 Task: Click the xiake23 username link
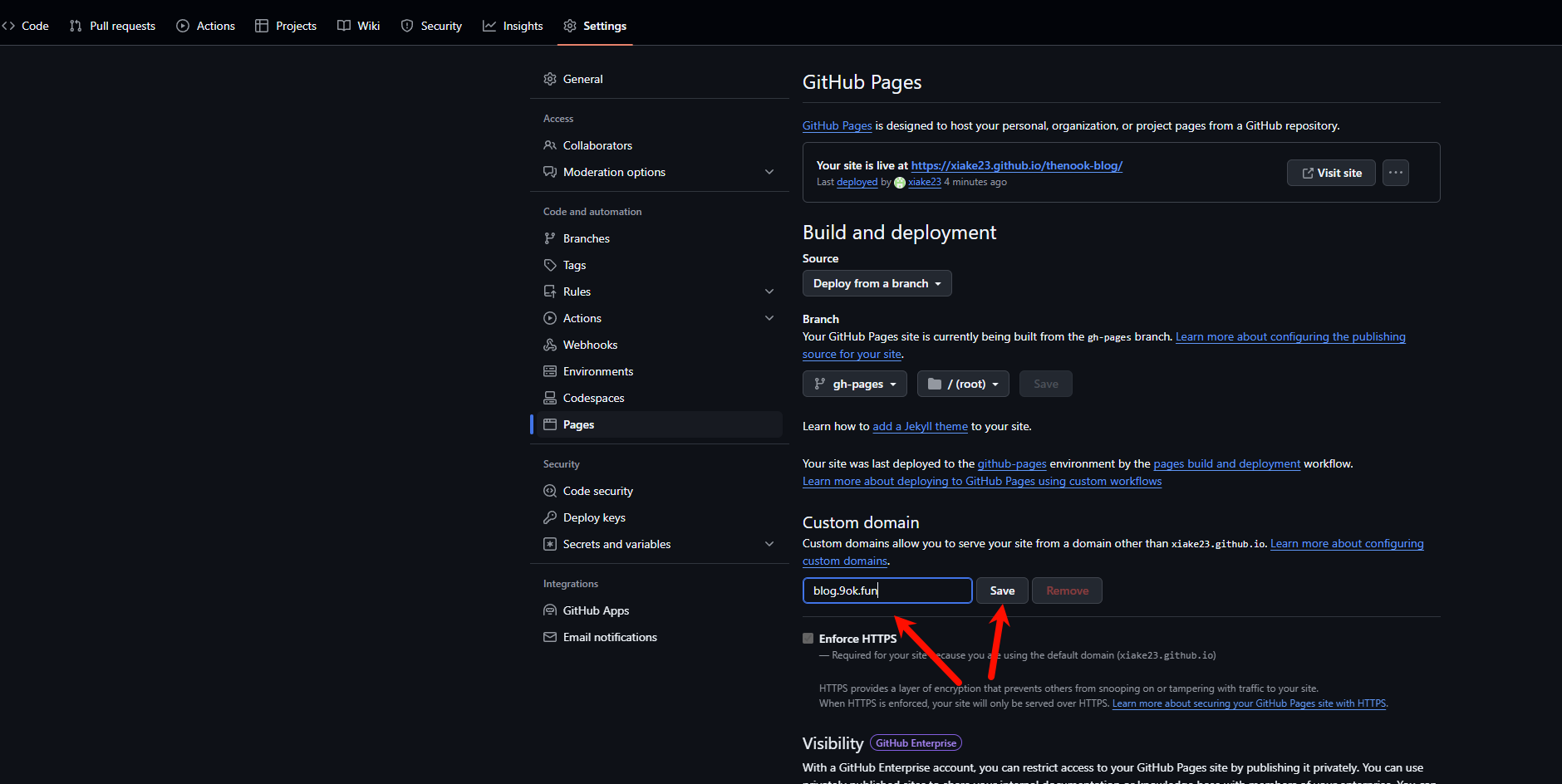pos(925,182)
